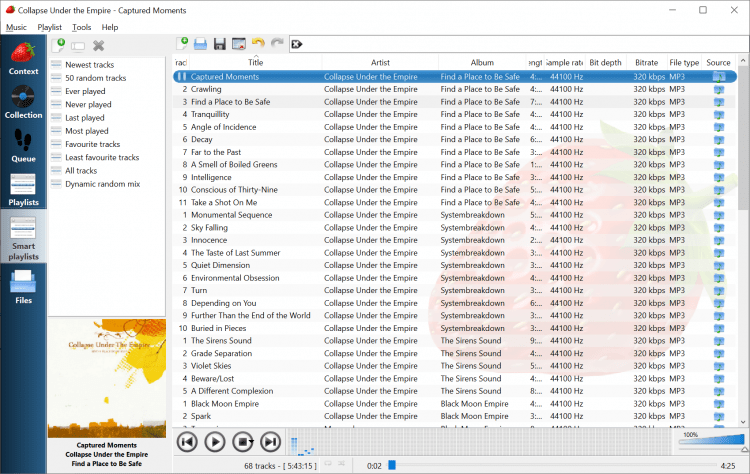Click the load playlist icon in the toolbar

(x=200, y=44)
